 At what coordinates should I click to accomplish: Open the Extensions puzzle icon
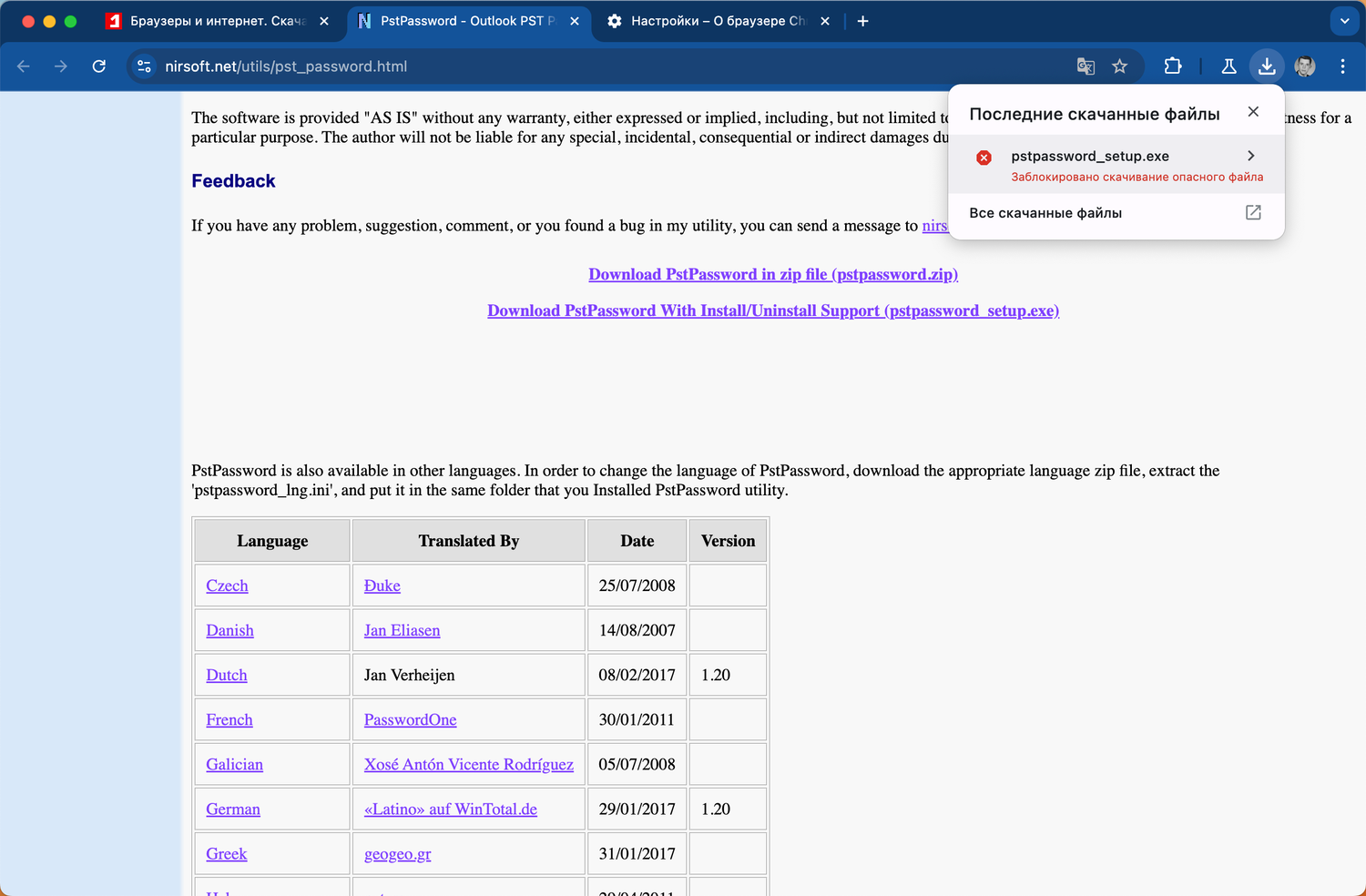1173,66
